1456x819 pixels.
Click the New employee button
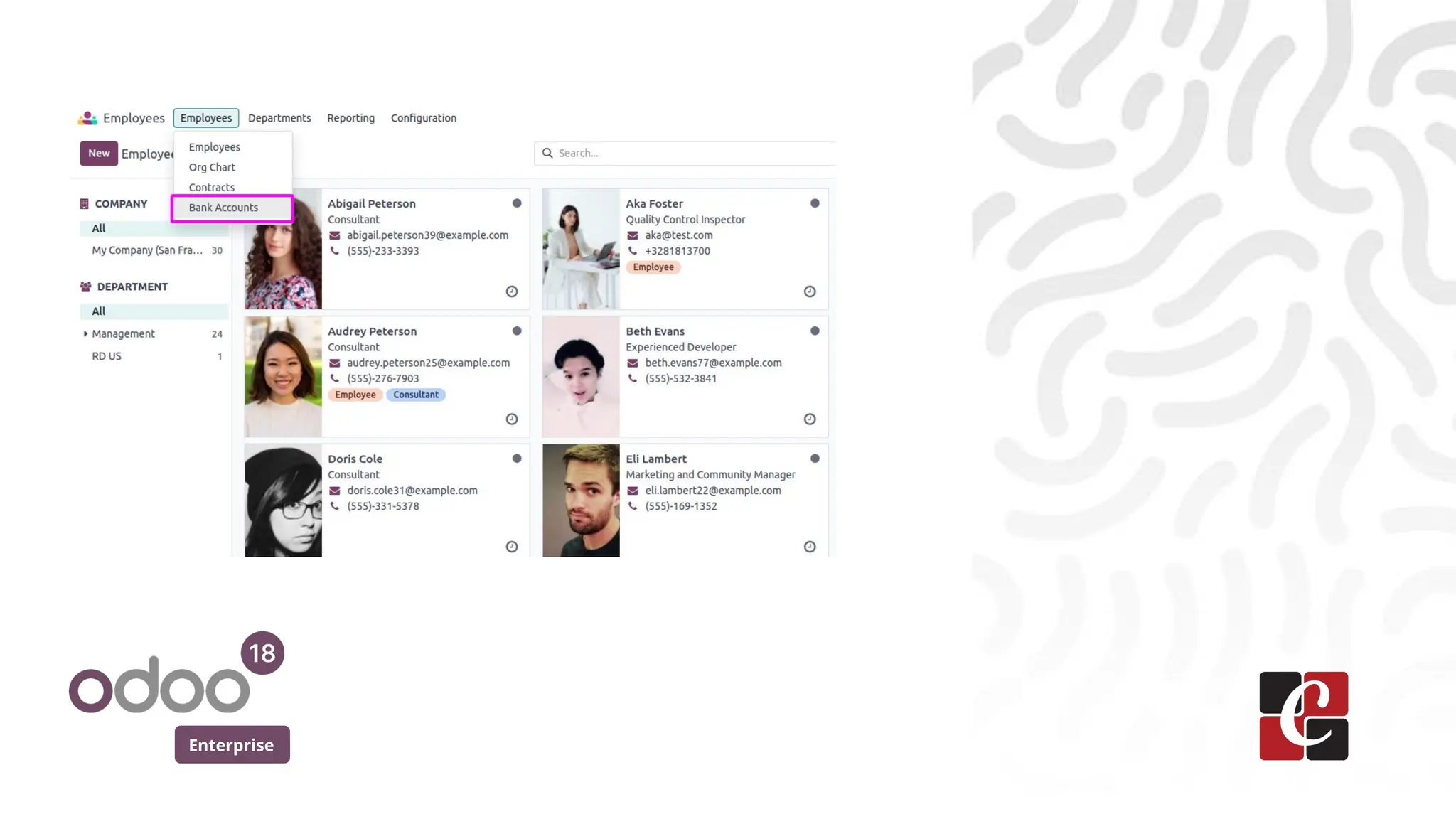(99, 153)
